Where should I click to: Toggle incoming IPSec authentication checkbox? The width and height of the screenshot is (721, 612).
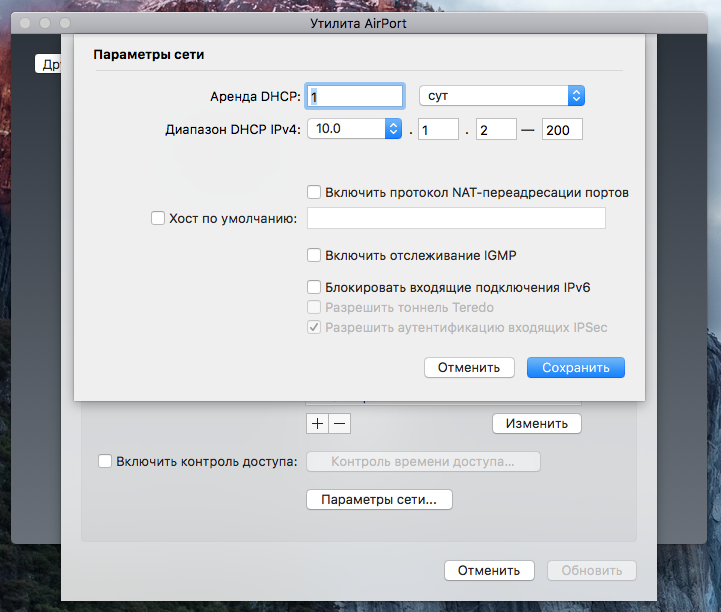[314, 327]
